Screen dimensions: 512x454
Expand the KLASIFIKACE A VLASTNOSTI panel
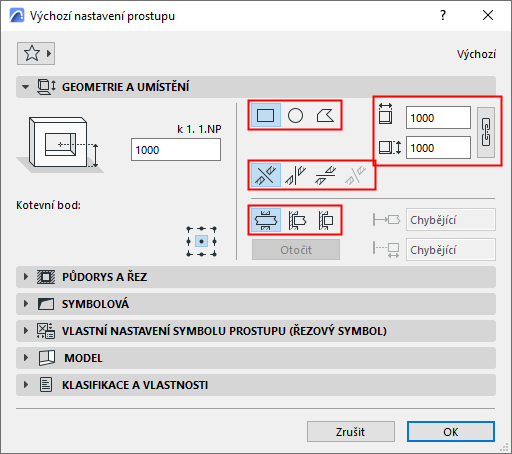25,385
